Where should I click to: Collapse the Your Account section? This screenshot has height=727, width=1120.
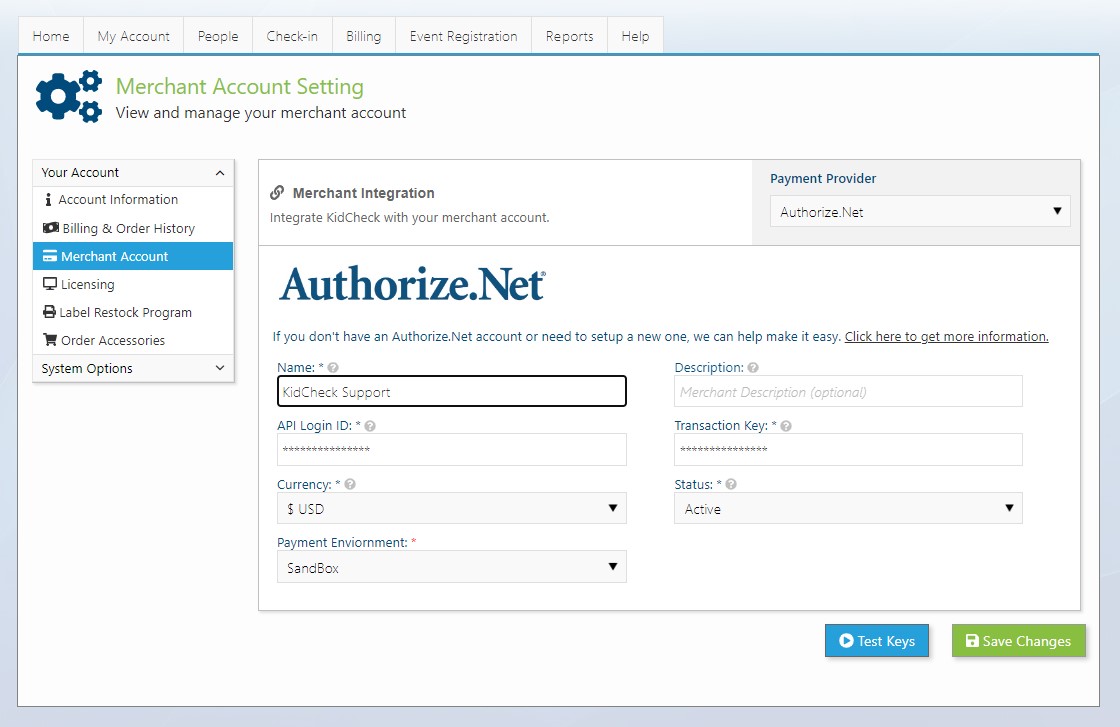[133, 173]
